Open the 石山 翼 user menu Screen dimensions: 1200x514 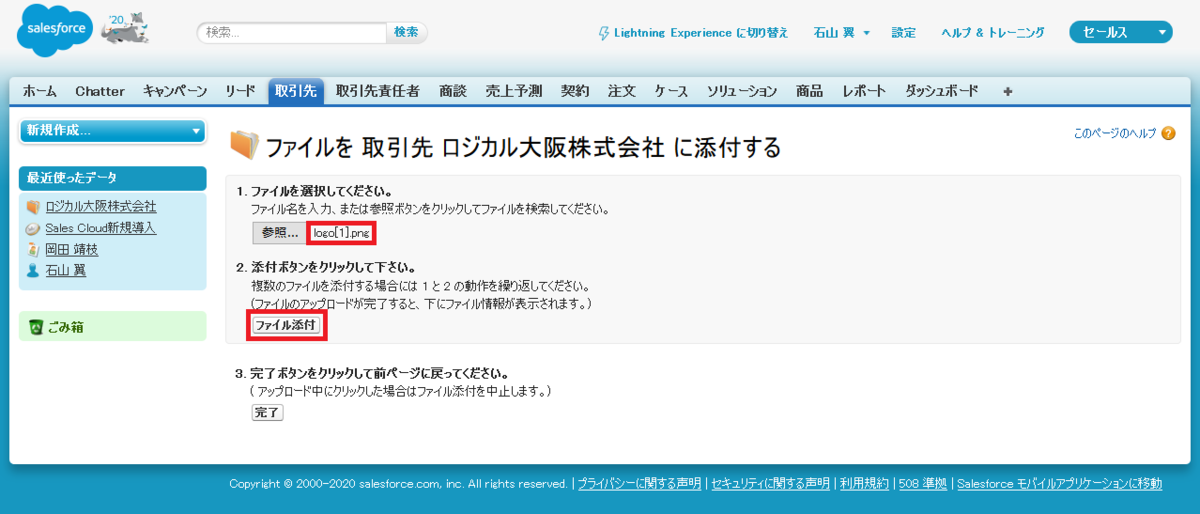[842, 33]
